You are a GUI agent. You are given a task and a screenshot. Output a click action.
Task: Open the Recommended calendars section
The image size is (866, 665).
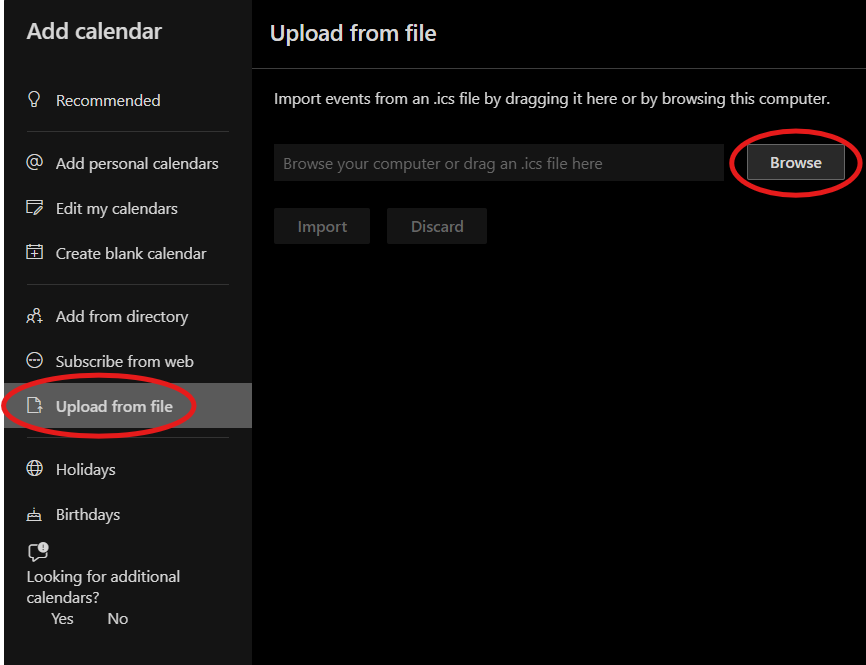click(x=108, y=100)
